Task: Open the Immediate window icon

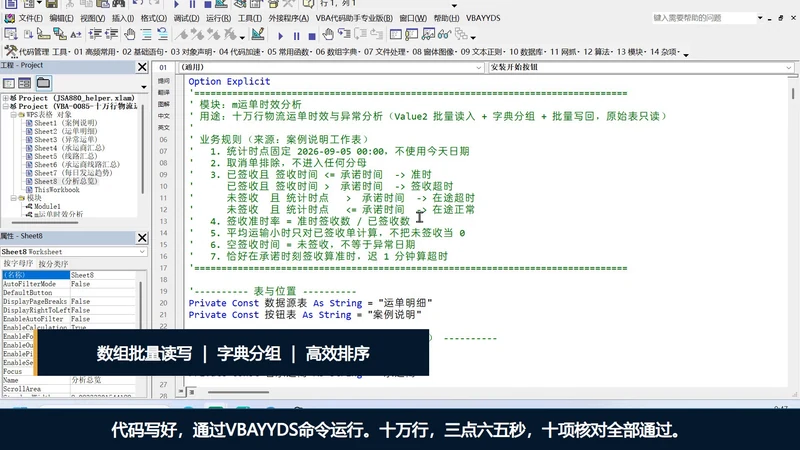Action: [412, 34]
